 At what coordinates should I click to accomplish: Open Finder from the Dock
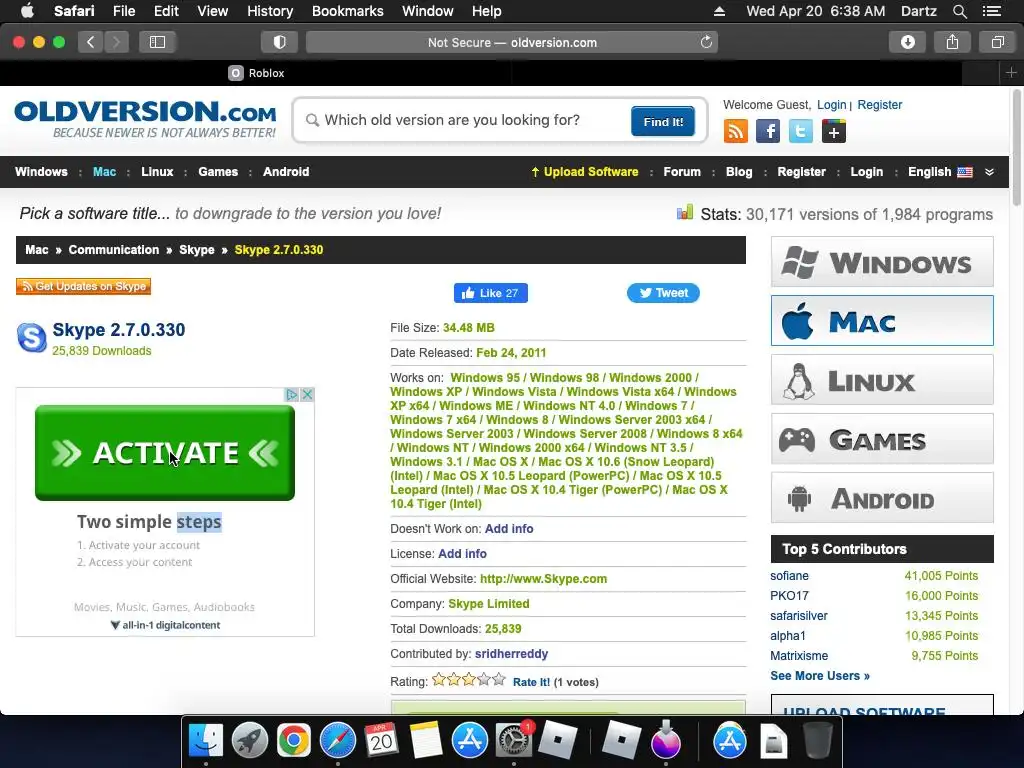(x=206, y=741)
